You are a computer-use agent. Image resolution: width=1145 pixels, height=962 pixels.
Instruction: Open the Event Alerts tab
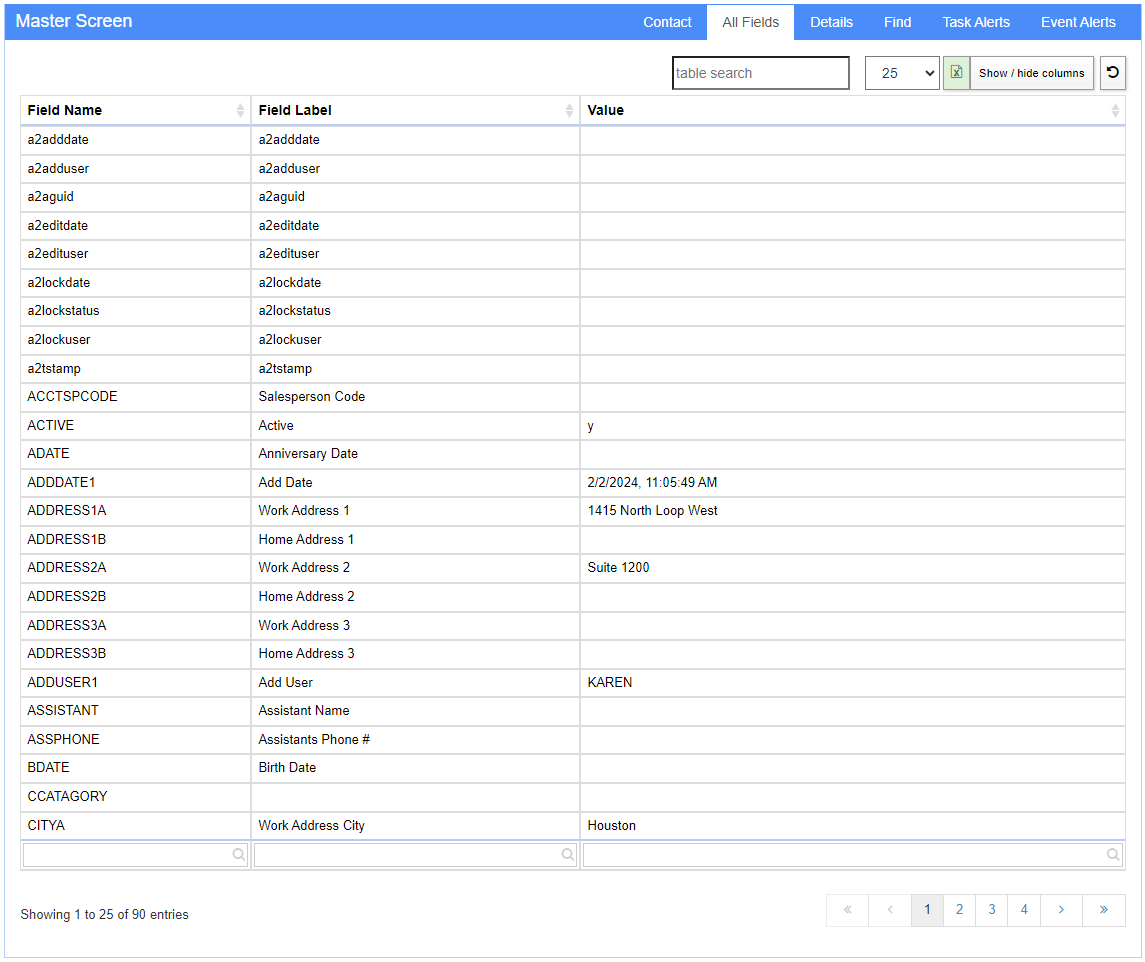point(1078,23)
